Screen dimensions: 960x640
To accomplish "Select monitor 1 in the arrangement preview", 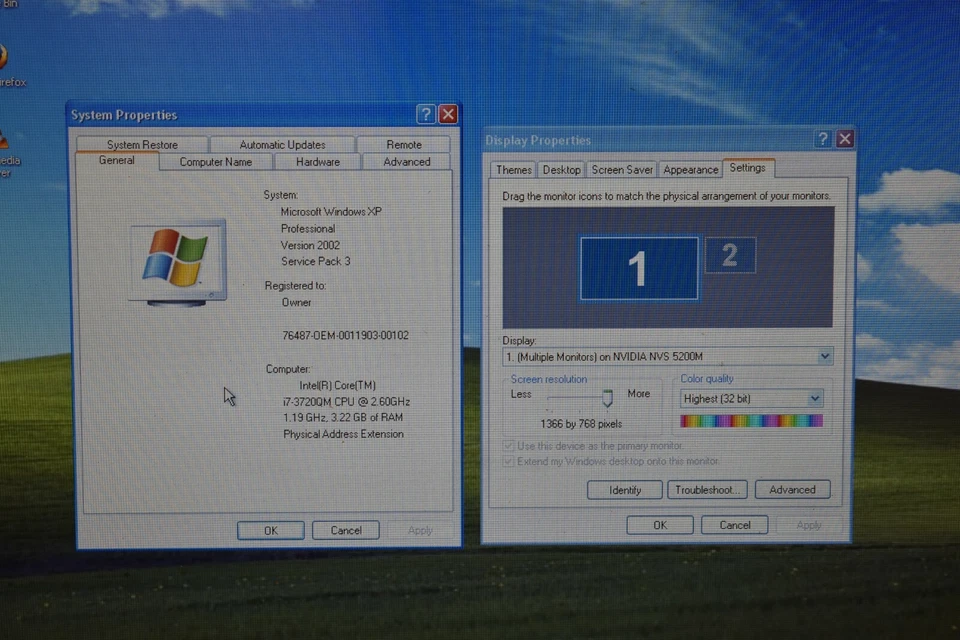I will [x=638, y=268].
